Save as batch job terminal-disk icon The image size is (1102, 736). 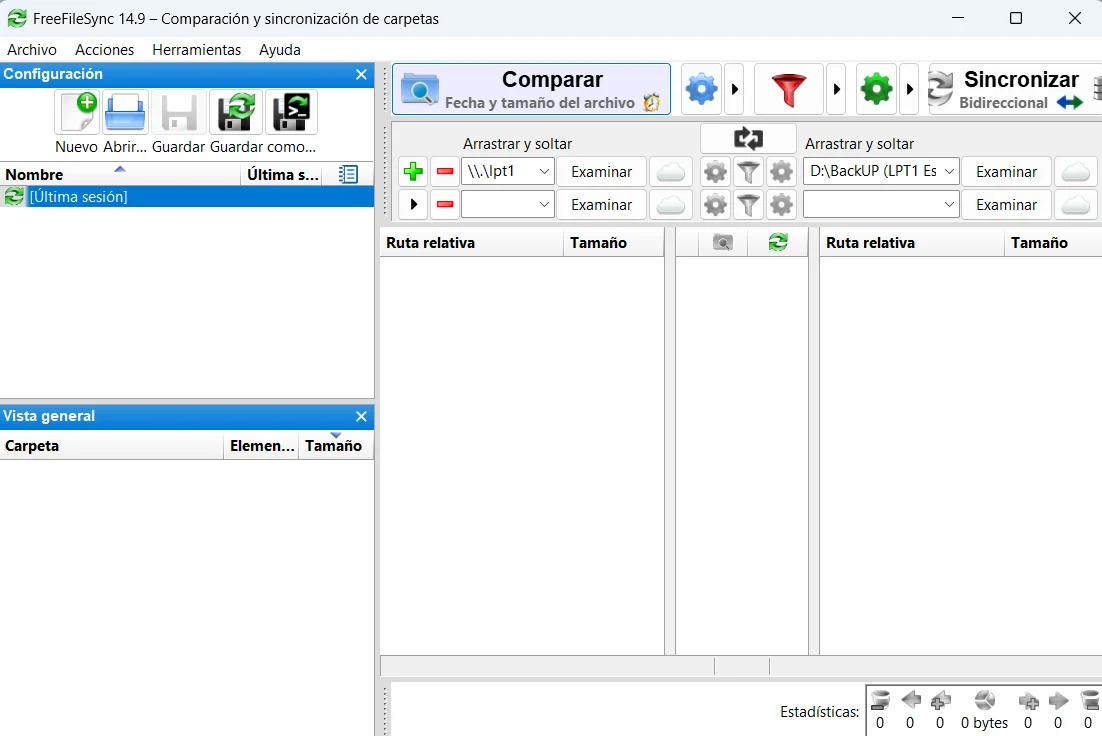tap(291, 112)
